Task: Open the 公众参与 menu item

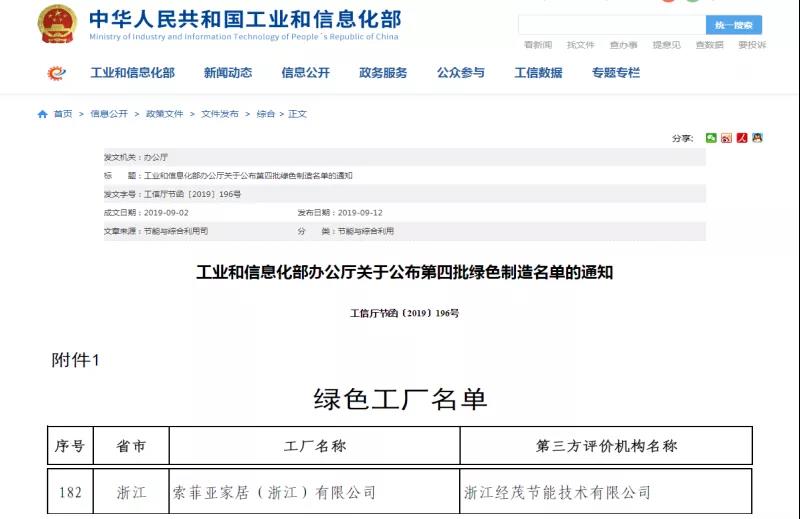Action: pos(460,73)
